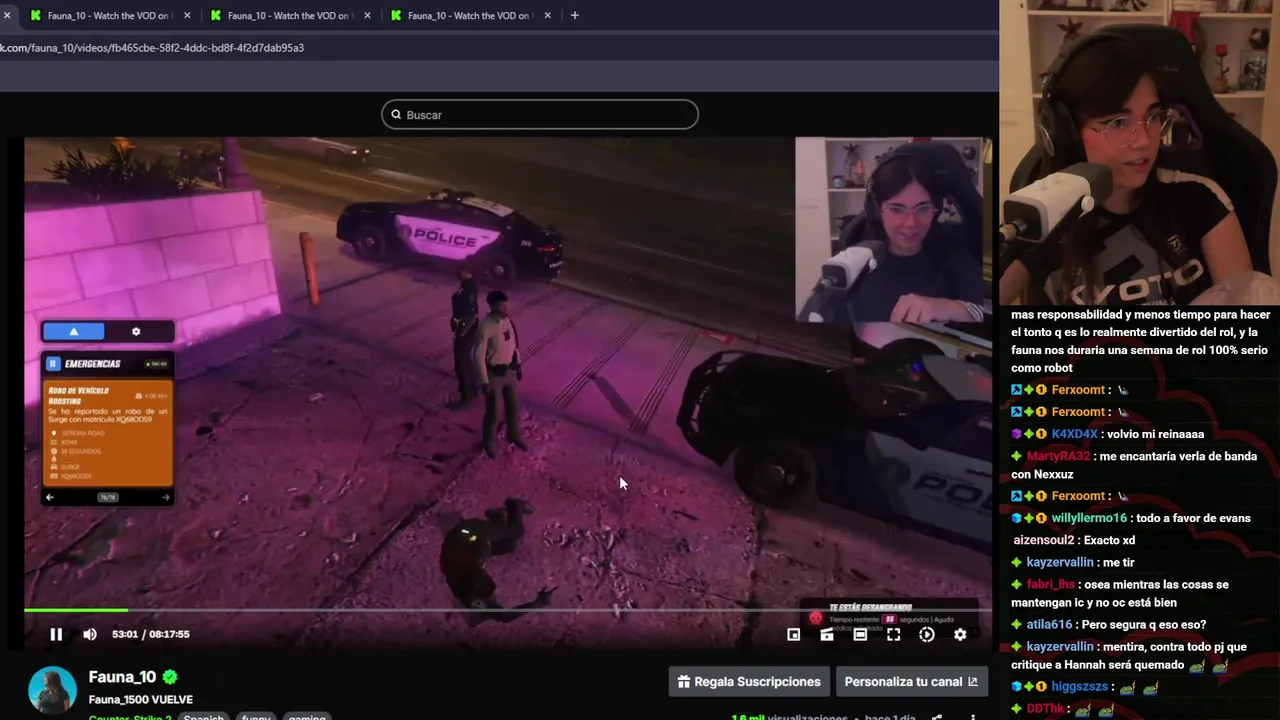Switch to the second Fauna_10 VOD tab

[x=289, y=15]
